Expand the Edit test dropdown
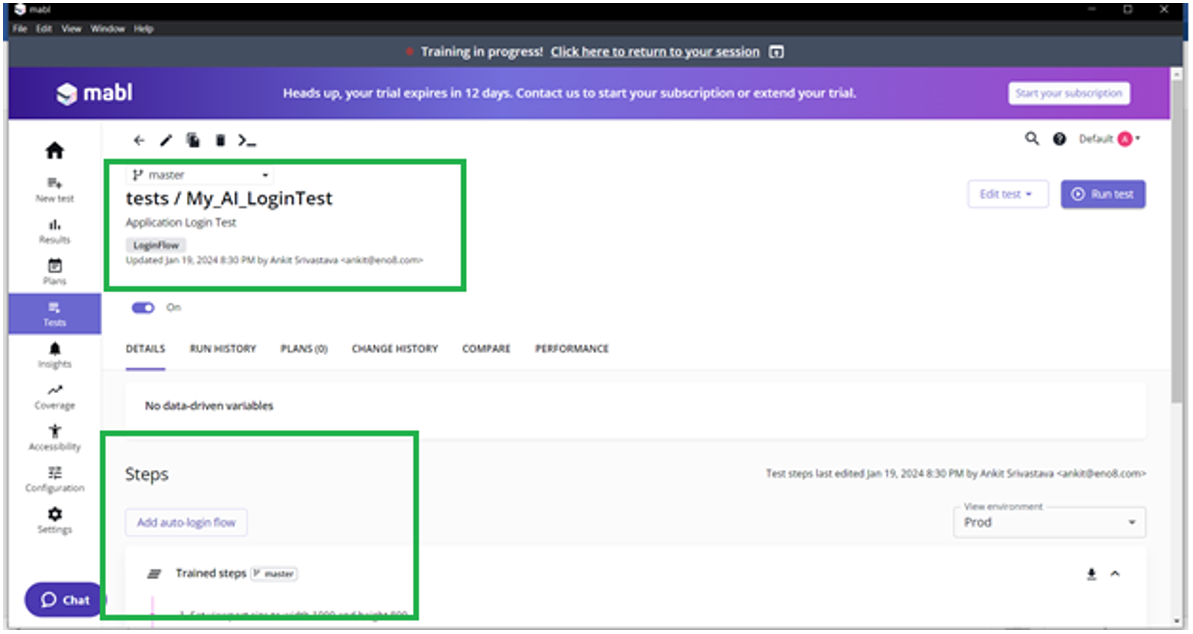 [x=1006, y=194]
